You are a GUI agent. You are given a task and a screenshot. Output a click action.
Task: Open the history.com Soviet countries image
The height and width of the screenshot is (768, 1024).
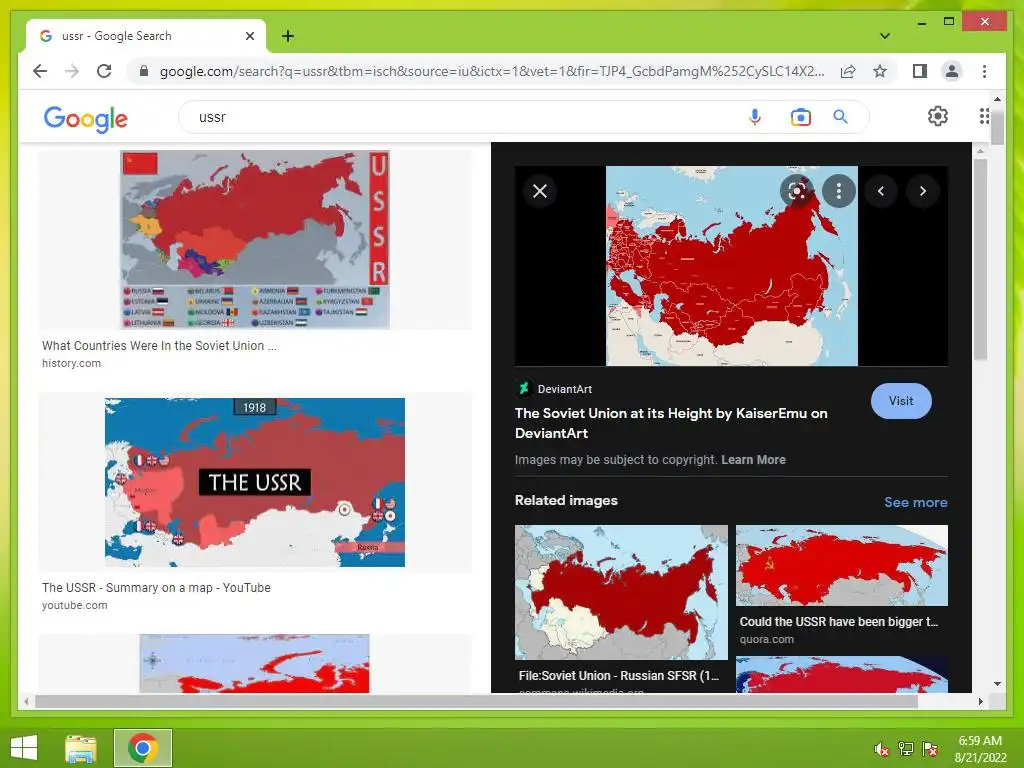255,240
